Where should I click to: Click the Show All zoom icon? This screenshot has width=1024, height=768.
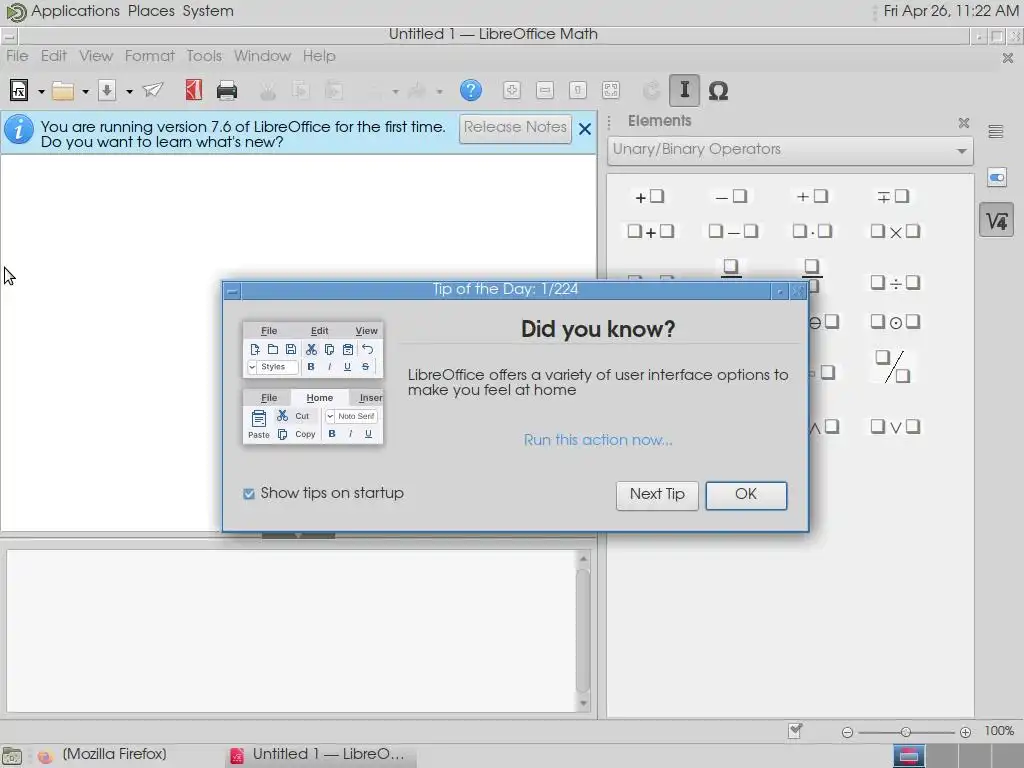pyautogui.click(x=611, y=90)
